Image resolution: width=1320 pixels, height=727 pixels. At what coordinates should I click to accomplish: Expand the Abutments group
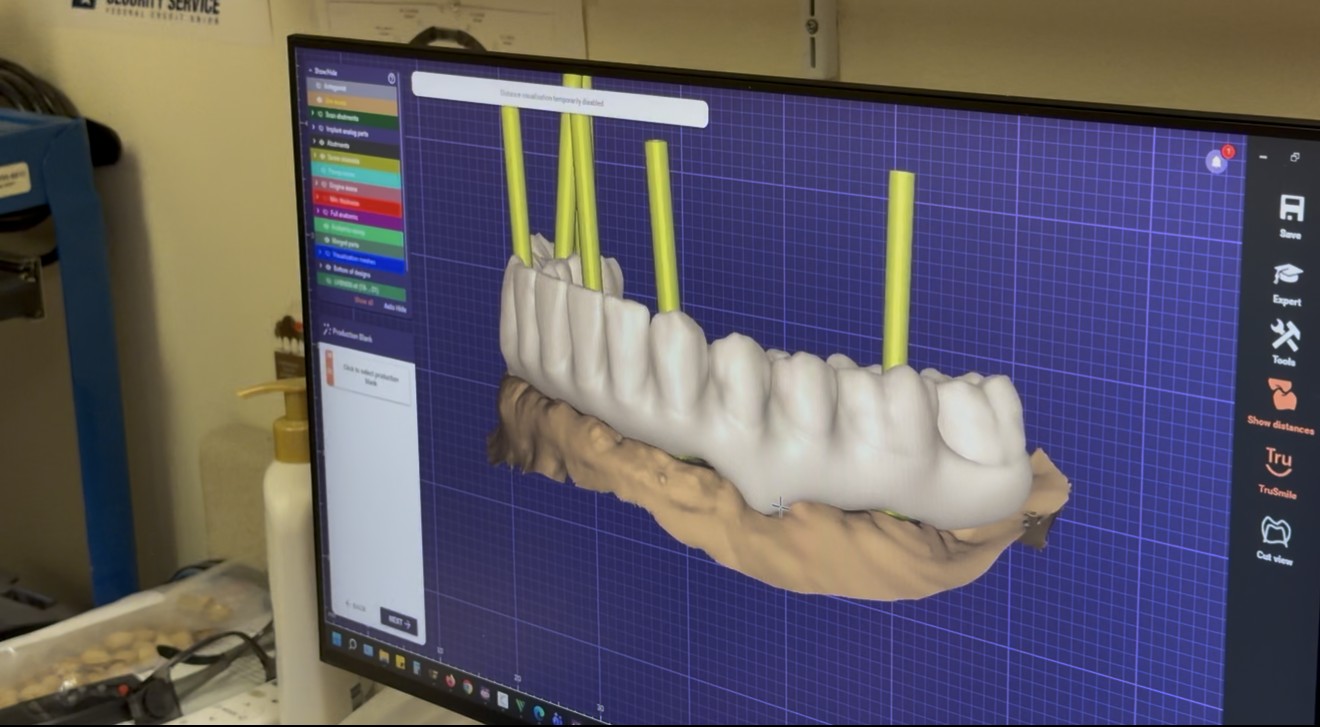pos(315,142)
